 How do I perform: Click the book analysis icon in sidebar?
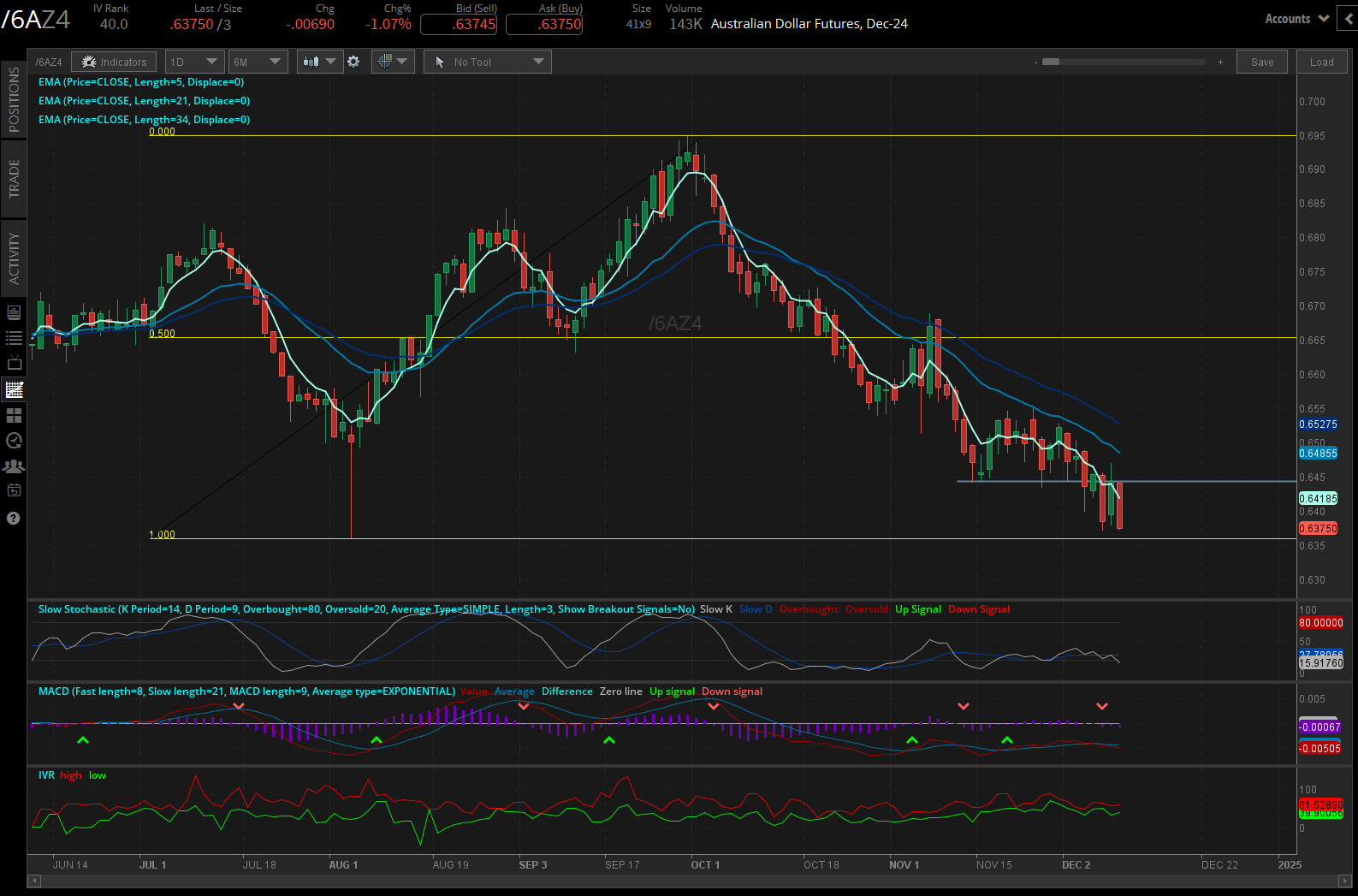(14, 312)
